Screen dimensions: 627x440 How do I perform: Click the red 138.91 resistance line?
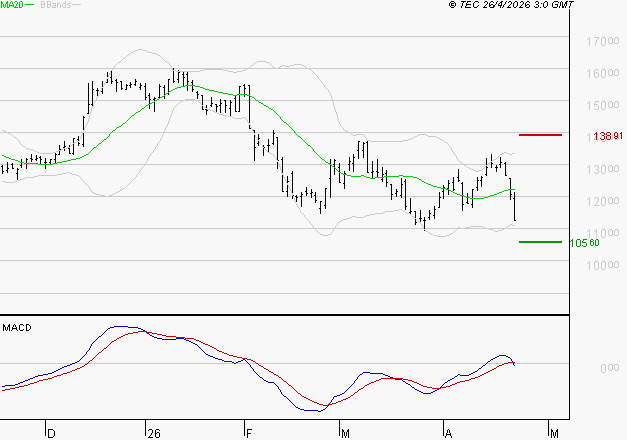(540, 135)
